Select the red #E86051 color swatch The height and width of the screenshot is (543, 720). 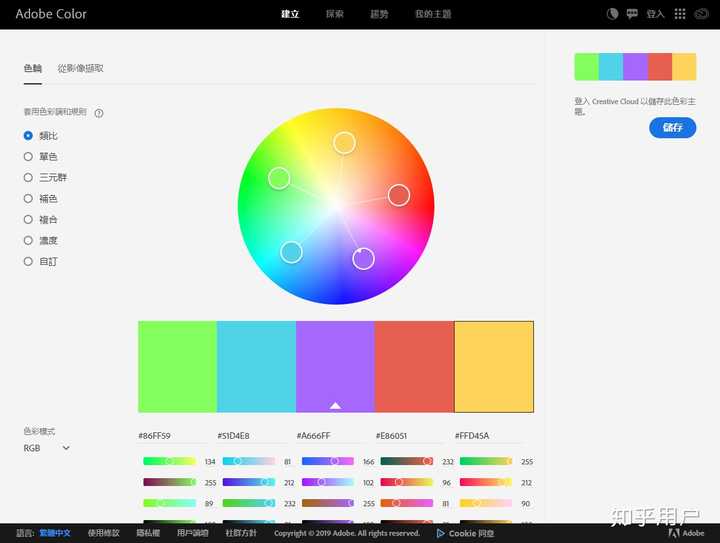(x=414, y=366)
